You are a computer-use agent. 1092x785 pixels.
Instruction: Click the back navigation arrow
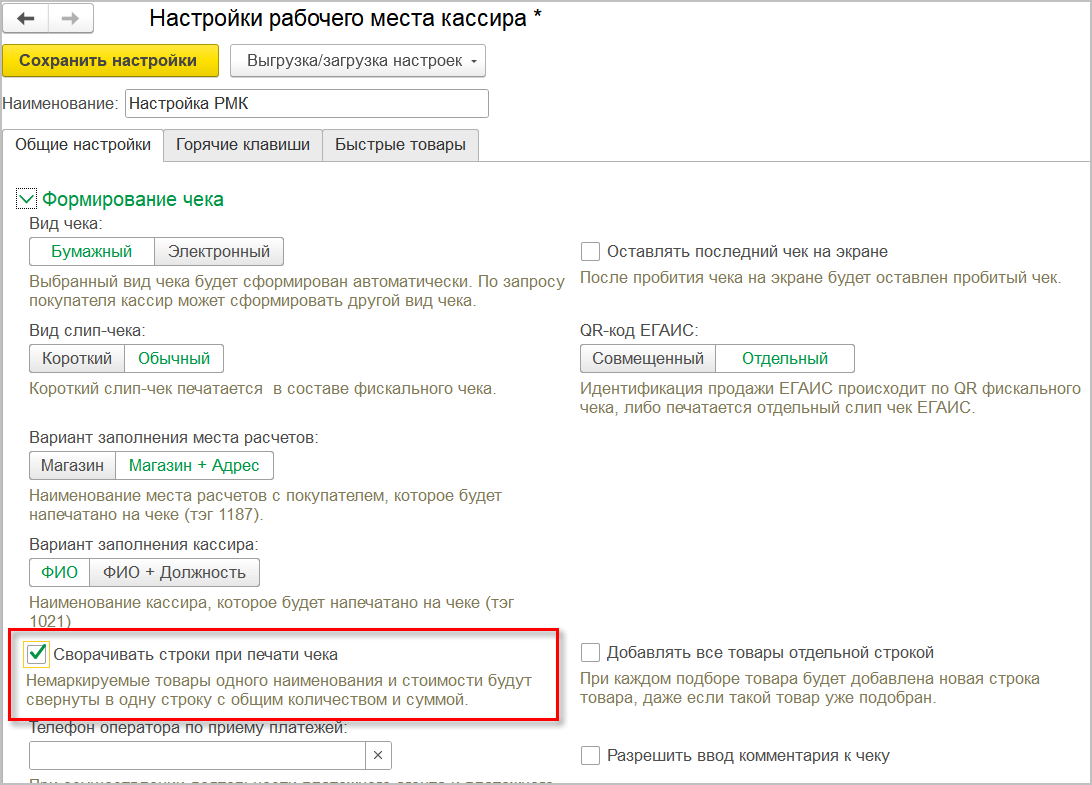[x=26, y=18]
